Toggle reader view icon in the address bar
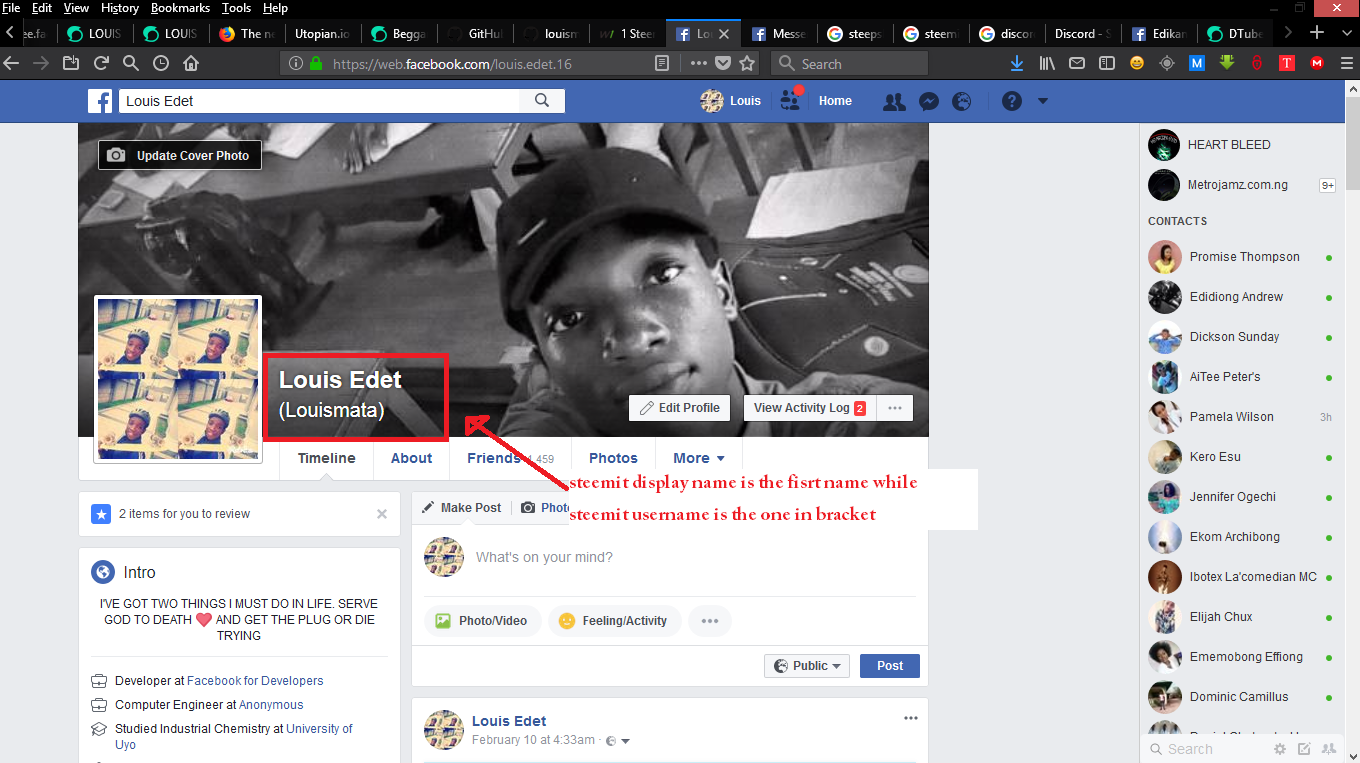The height and width of the screenshot is (763, 1360). coord(661,63)
